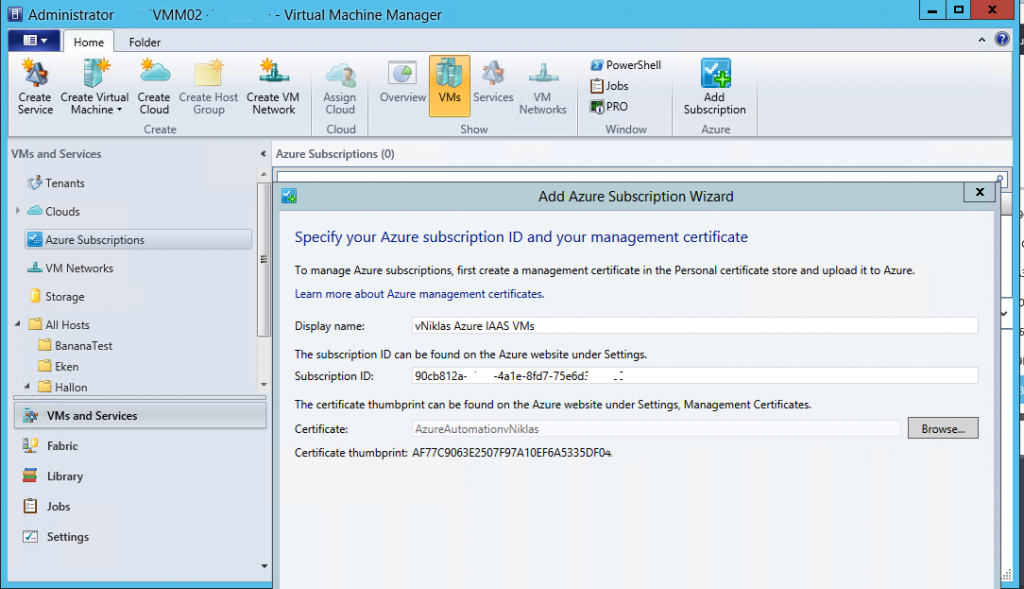Viewport: 1024px width, 589px height.
Task: Click the Create Service ribbon icon
Action: pos(35,87)
